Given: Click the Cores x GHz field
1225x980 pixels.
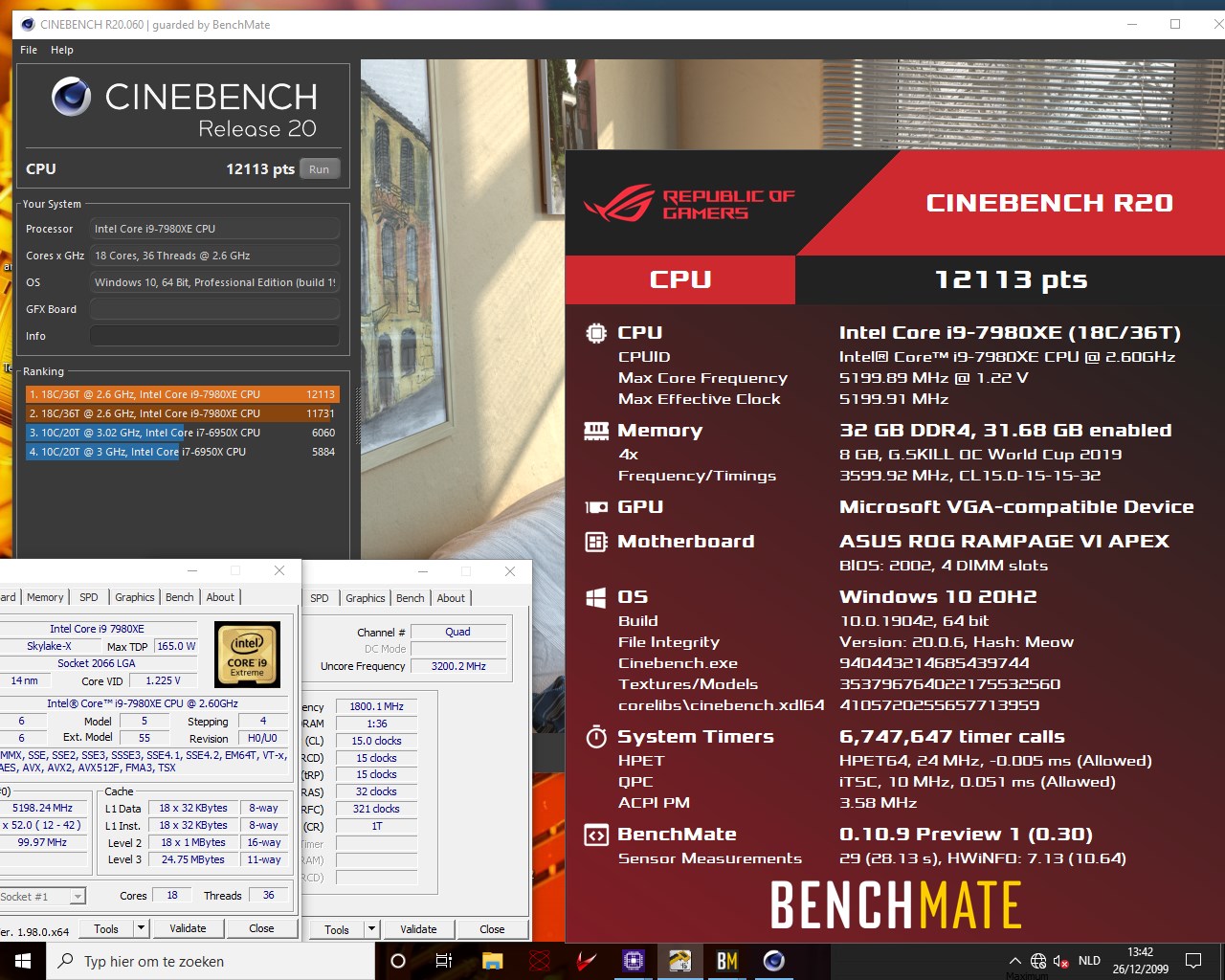Looking at the screenshot, I should (215, 256).
